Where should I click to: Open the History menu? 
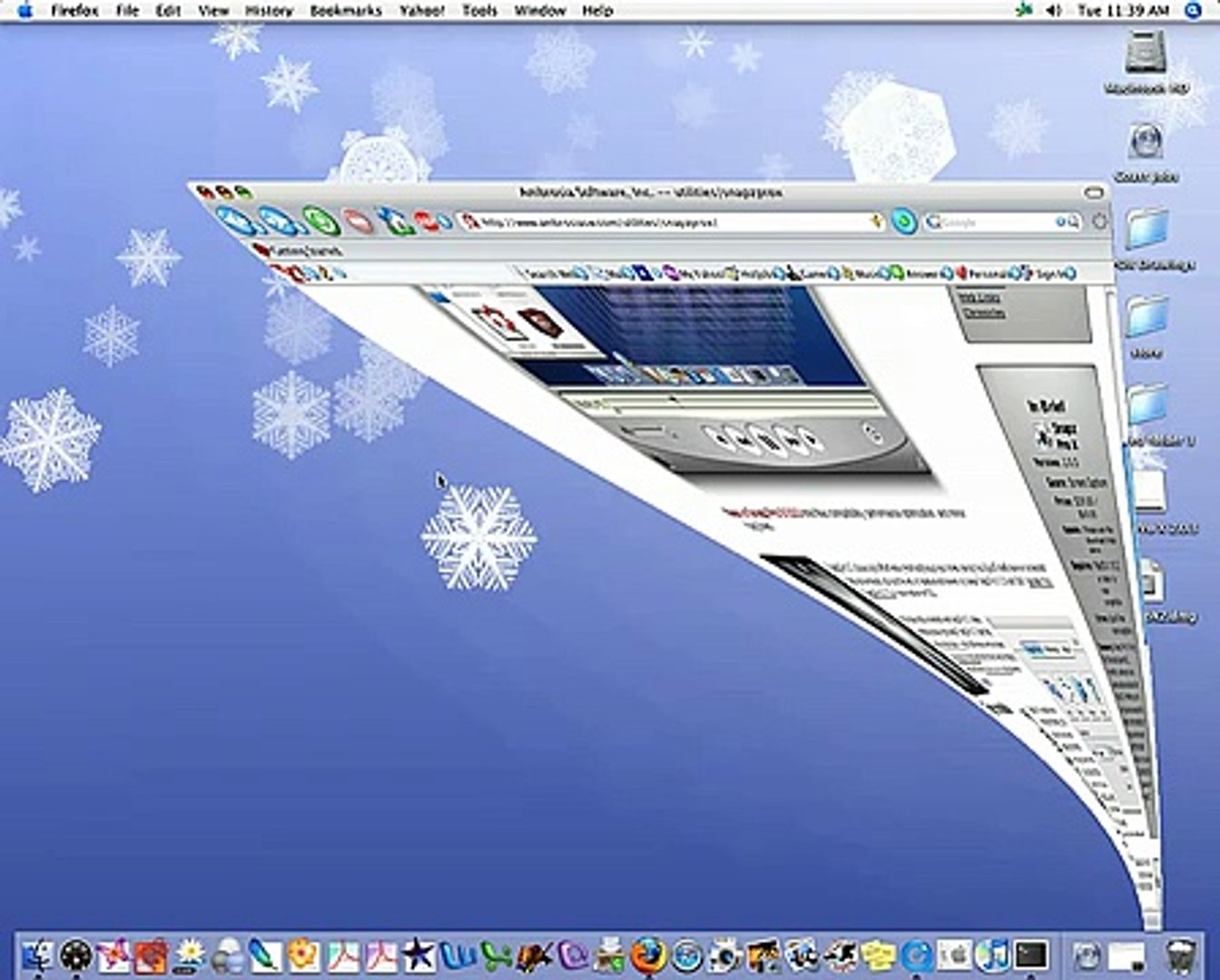[269, 11]
